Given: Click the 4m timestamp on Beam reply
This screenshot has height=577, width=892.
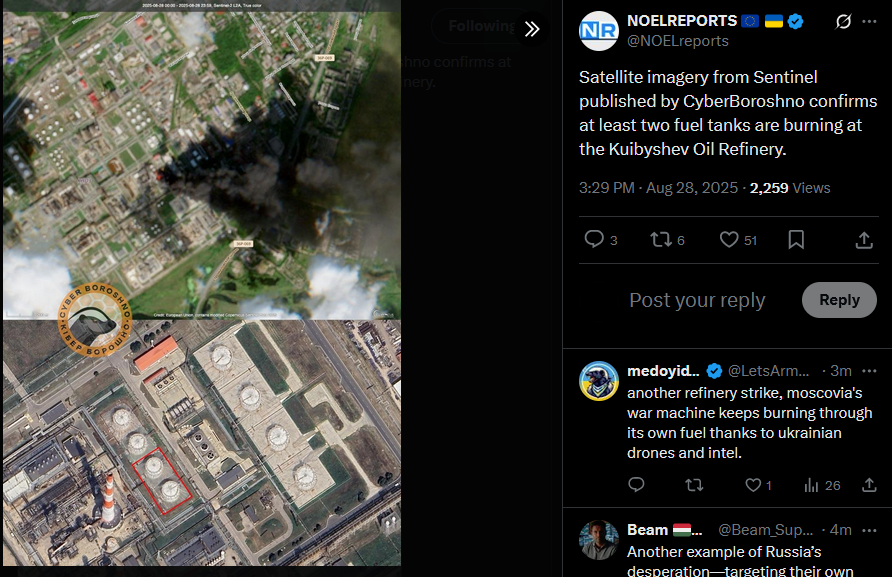Looking at the screenshot, I should [x=841, y=530].
